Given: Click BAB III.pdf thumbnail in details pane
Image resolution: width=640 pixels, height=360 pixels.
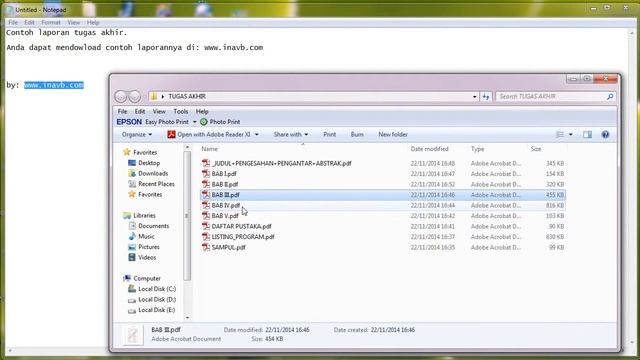Looking at the screenshot, I should point(133,335).
